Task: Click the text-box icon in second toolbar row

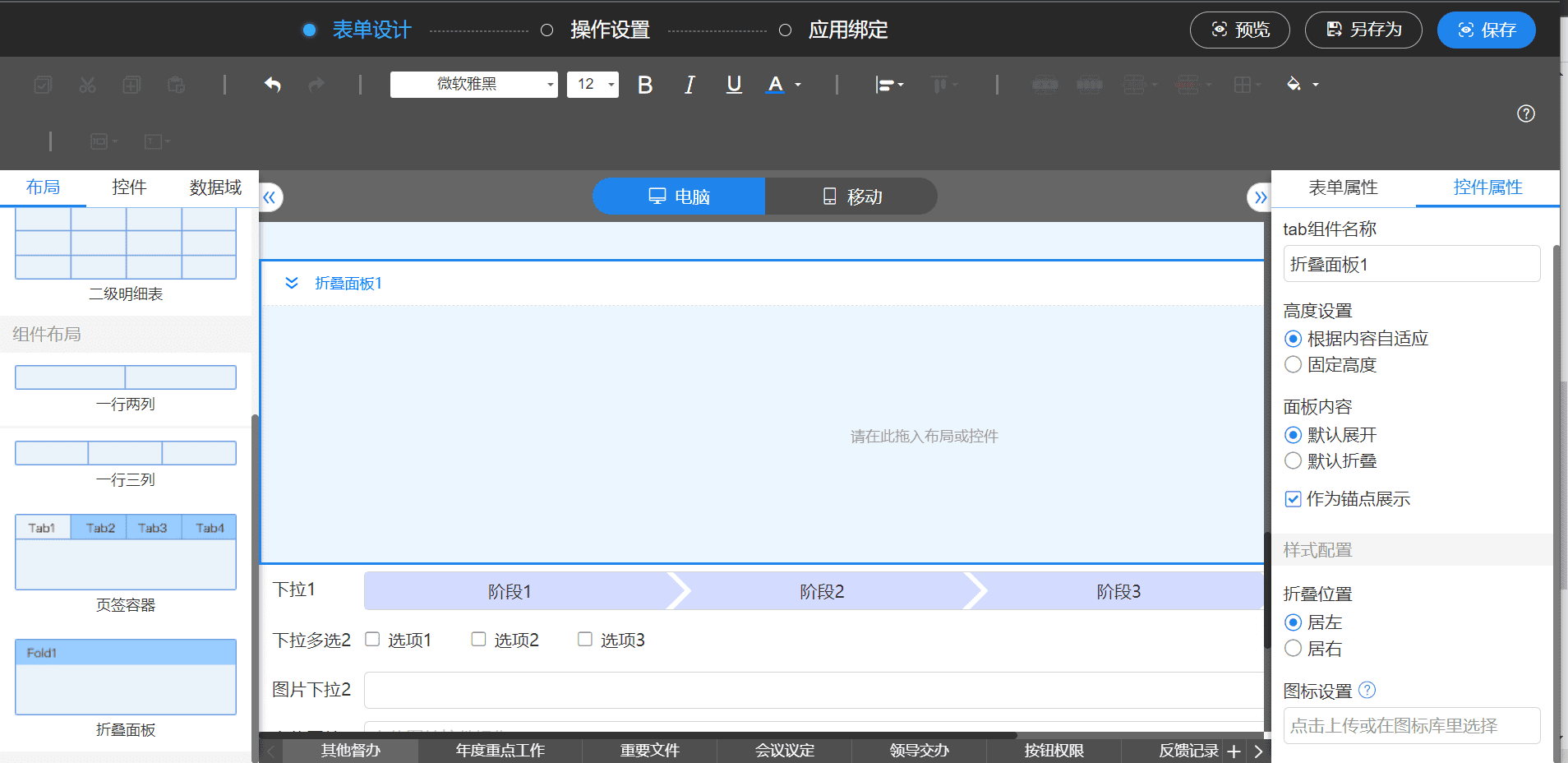Action: click(153, 141)
